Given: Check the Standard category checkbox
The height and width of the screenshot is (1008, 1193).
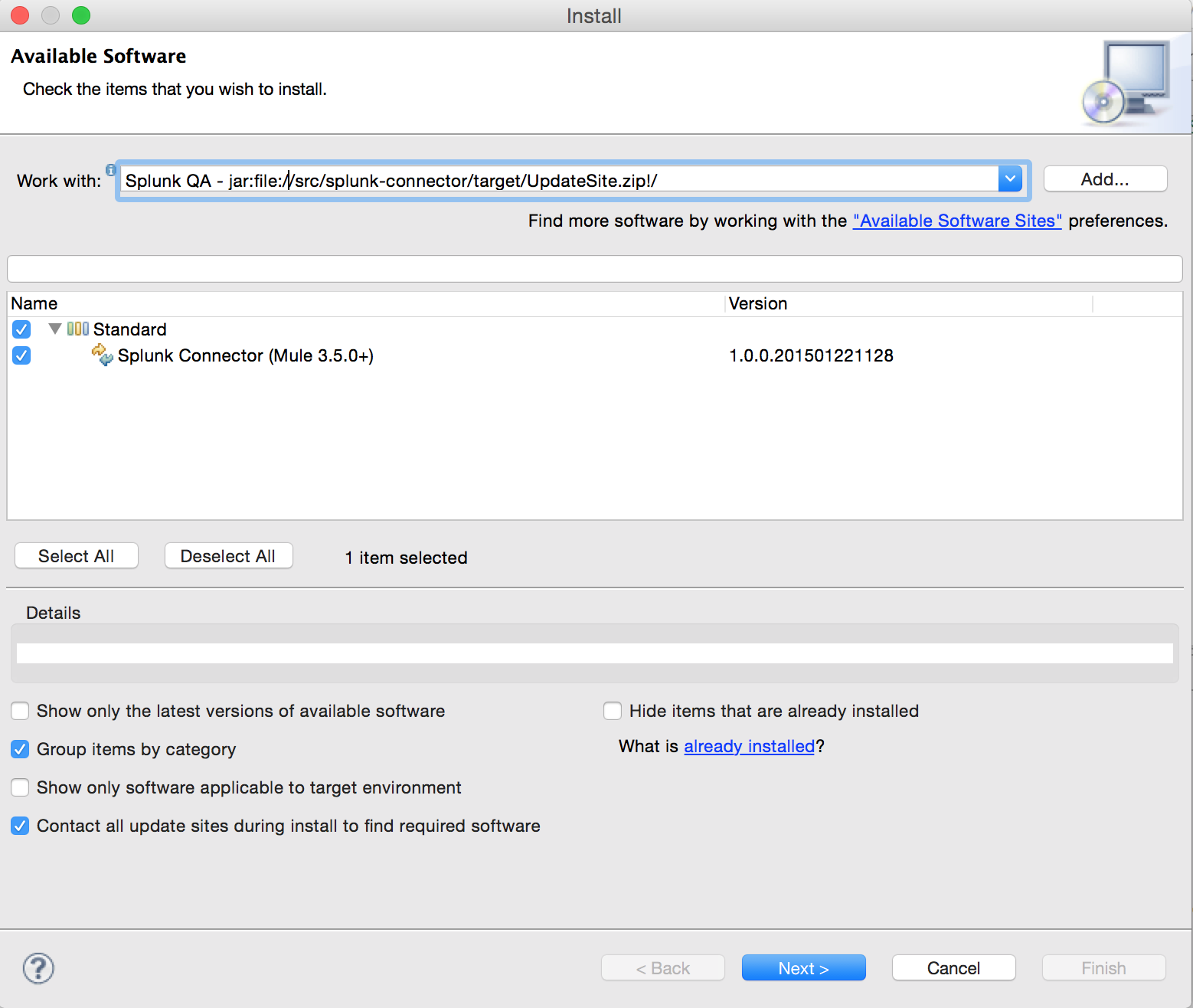Looking at the screenshot, I should pyautogui.click(x=21, y=329).
